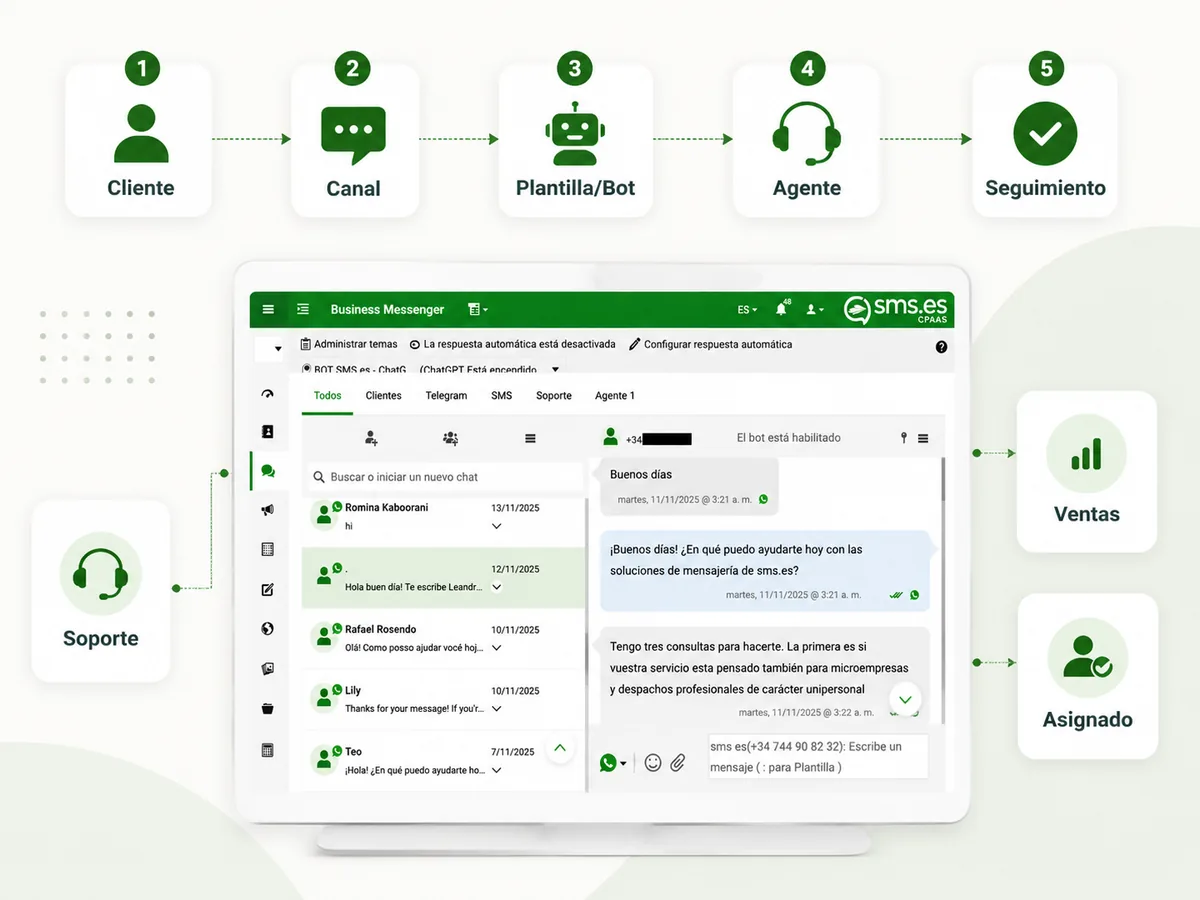Click the add contact icon
The width and height of the screenshot is (1200, 900).
click(x=371, y=438)
